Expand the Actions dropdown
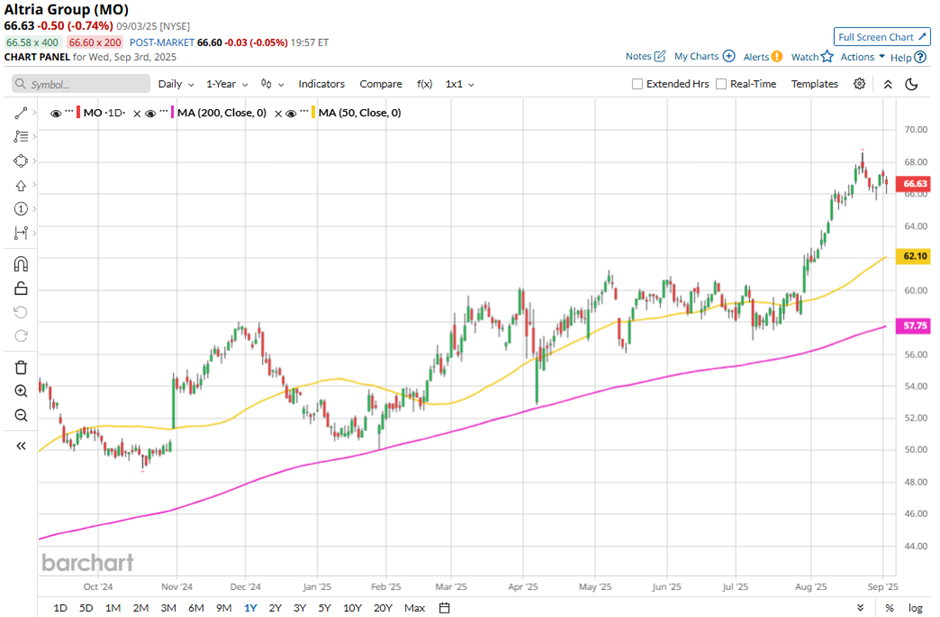940x617 pixels. pyautogui.click(x=863, y=57)
